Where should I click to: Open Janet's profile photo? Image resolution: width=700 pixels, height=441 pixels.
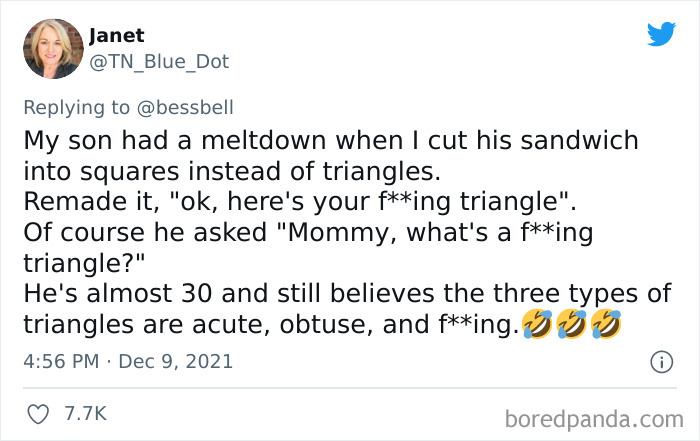52,48
